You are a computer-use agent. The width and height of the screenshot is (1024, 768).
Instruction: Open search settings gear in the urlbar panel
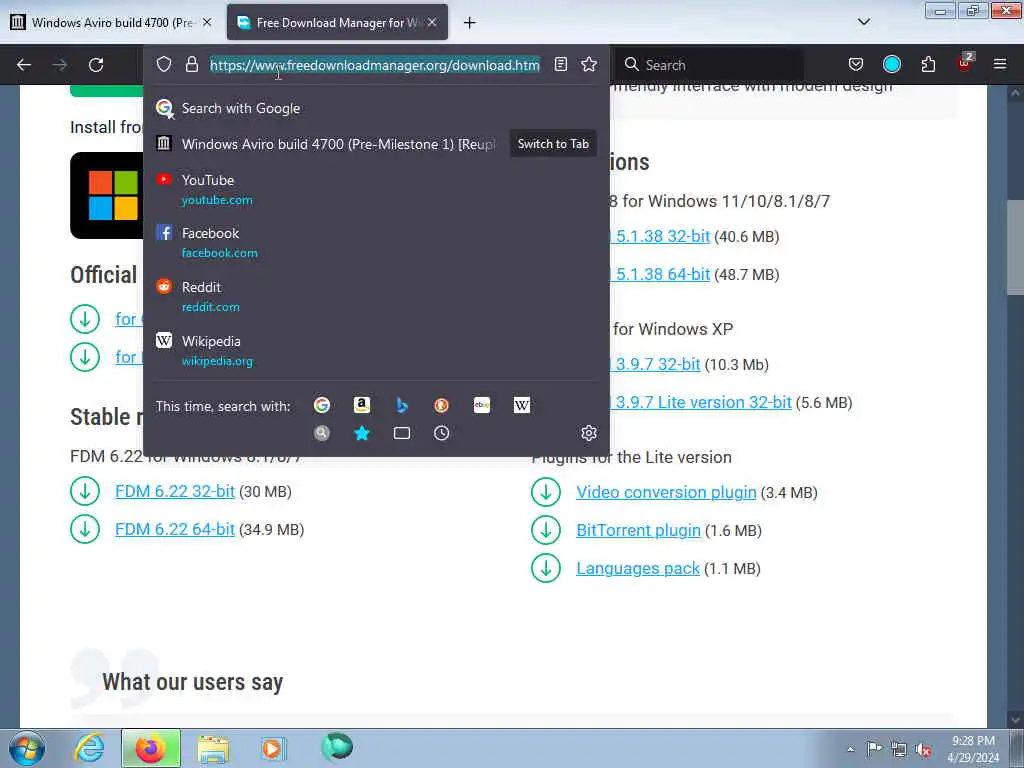[589, 433]
